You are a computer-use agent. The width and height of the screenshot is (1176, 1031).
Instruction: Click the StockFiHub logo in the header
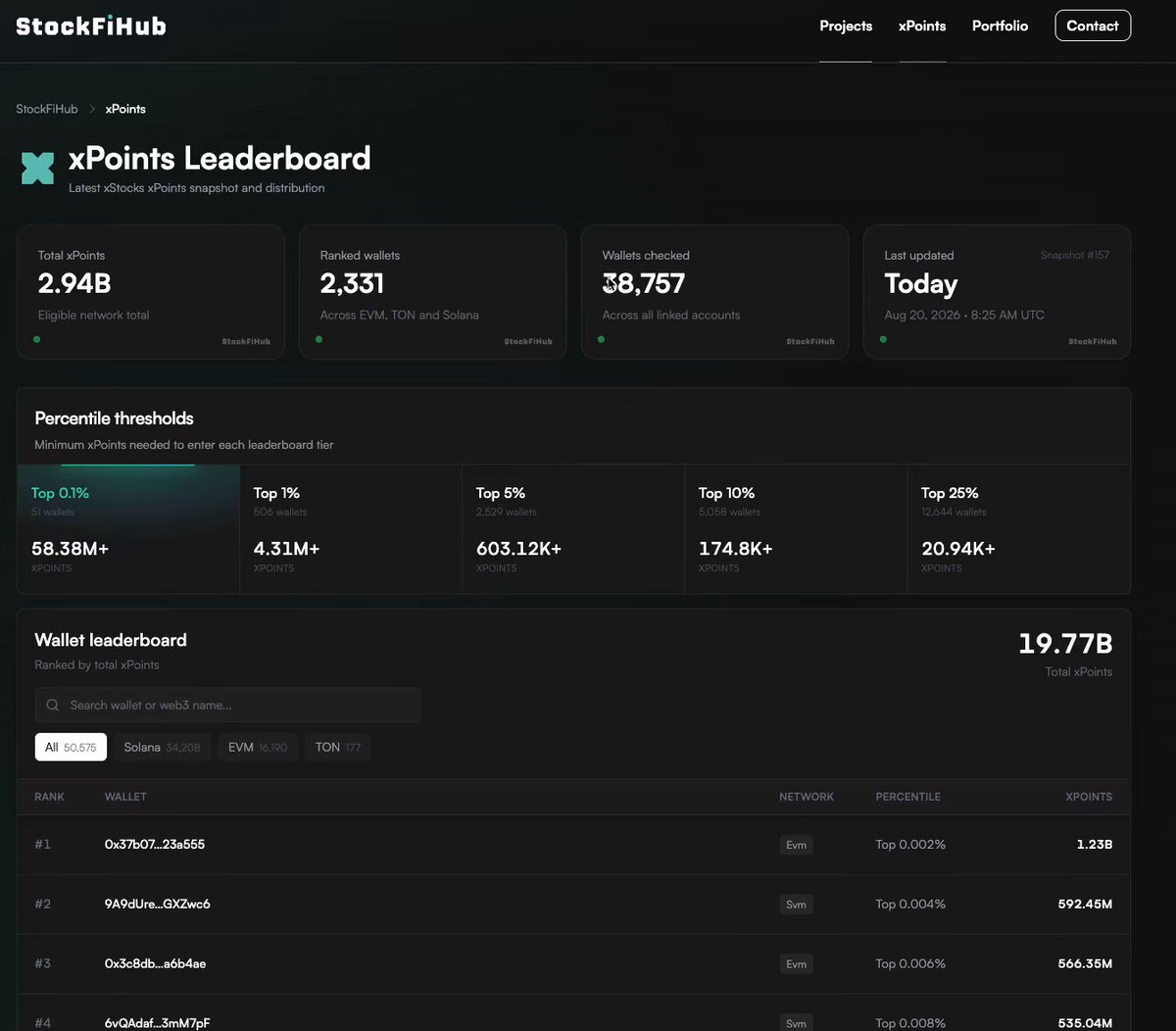coord(91,25)
